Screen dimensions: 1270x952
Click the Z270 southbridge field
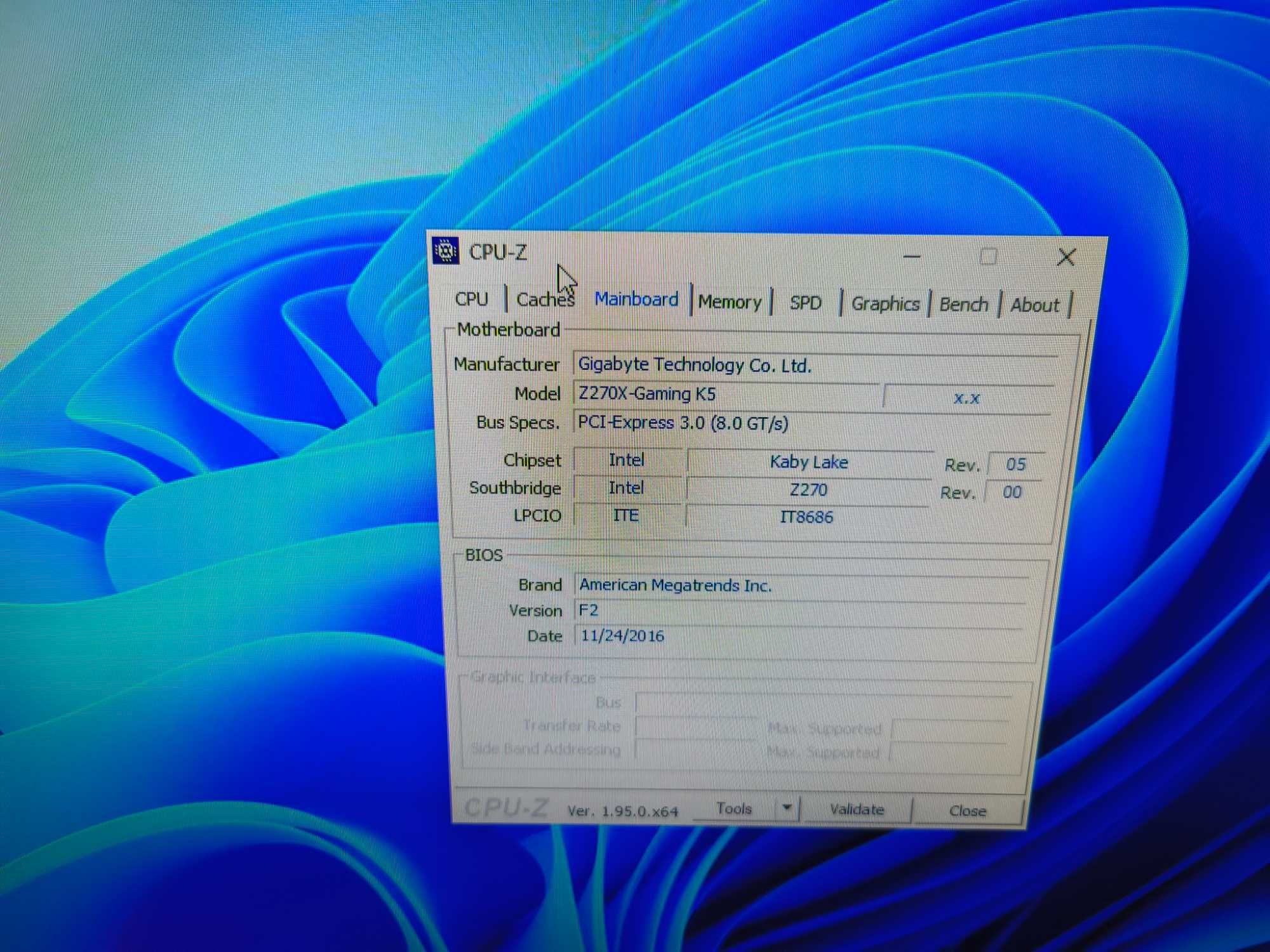coord(808,490)
